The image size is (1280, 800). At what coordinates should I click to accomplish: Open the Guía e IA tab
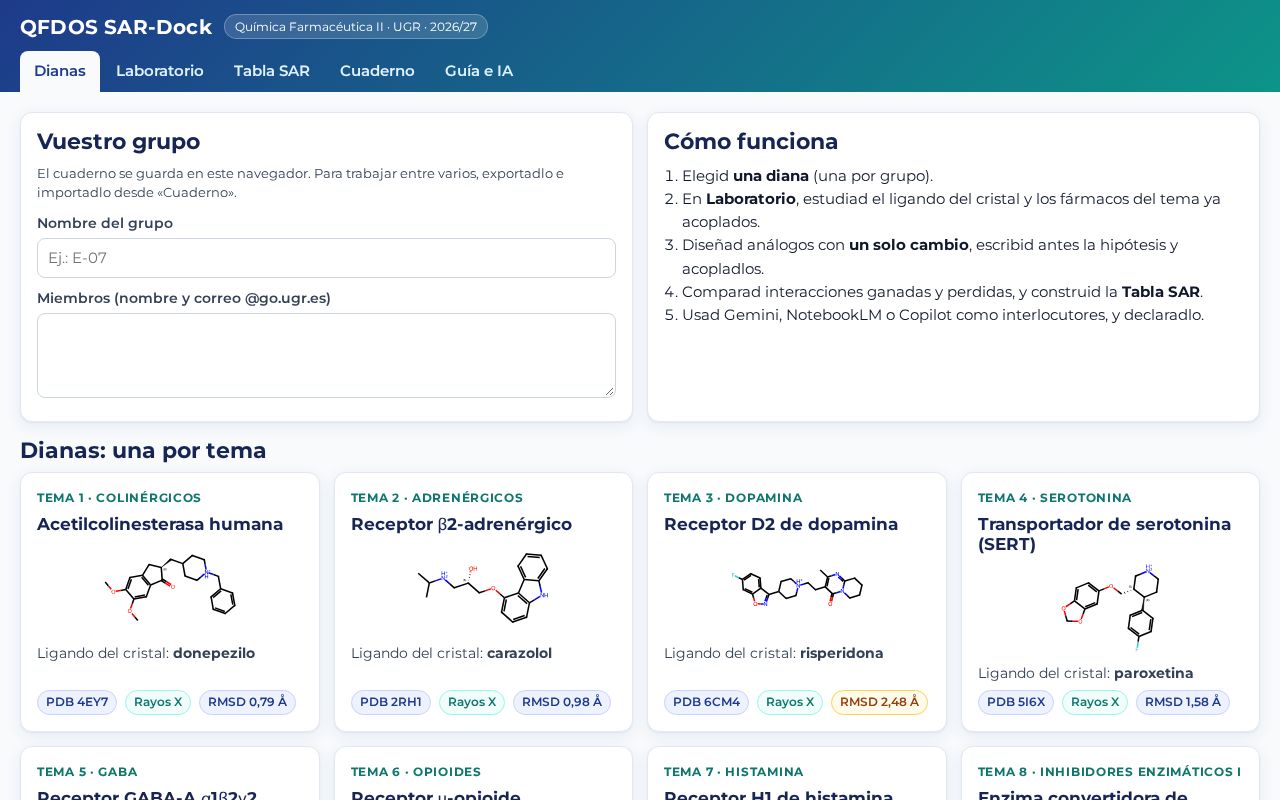[479, 71]
